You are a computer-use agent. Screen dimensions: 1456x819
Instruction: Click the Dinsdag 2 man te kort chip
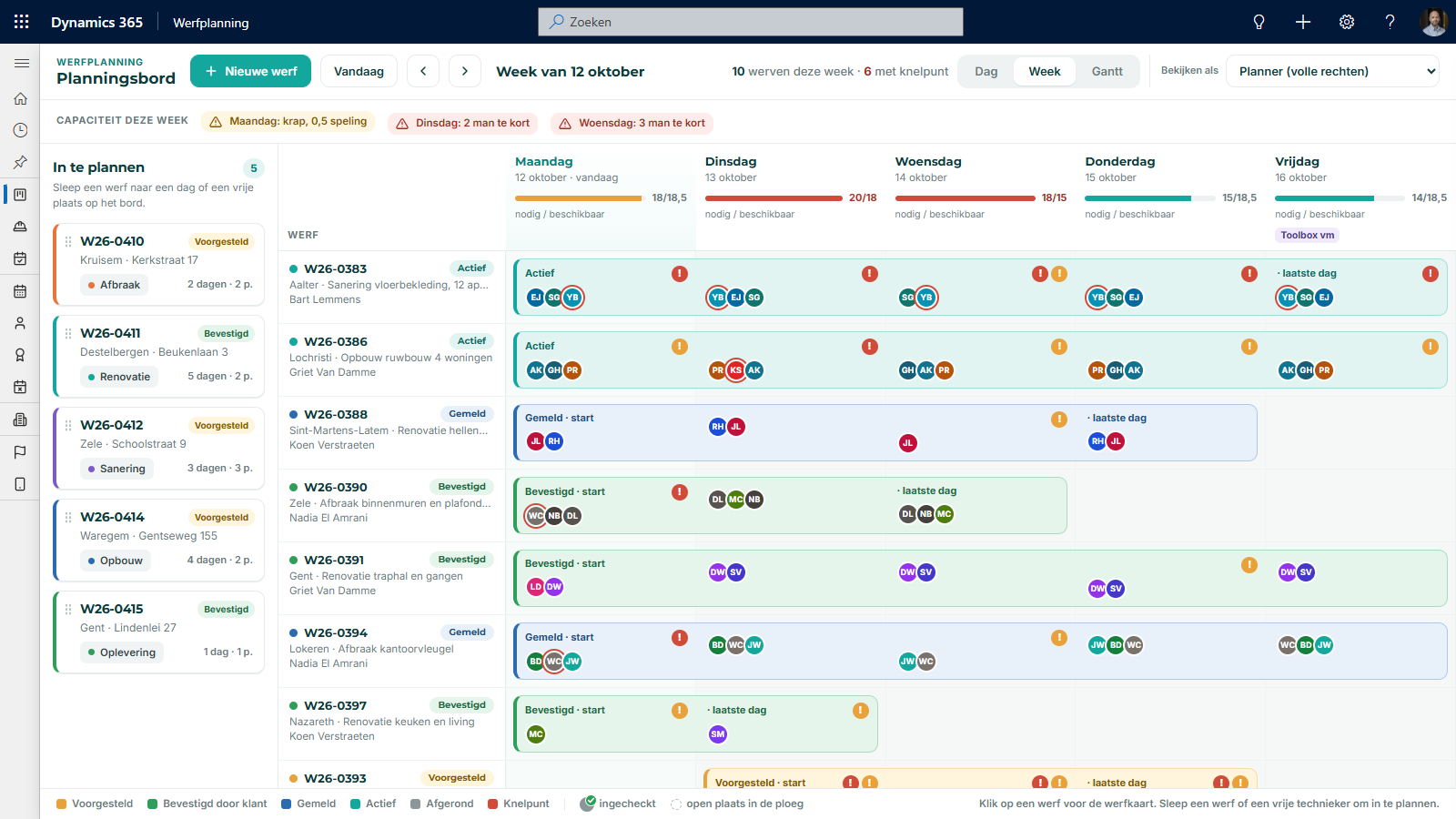coord(463,123)
